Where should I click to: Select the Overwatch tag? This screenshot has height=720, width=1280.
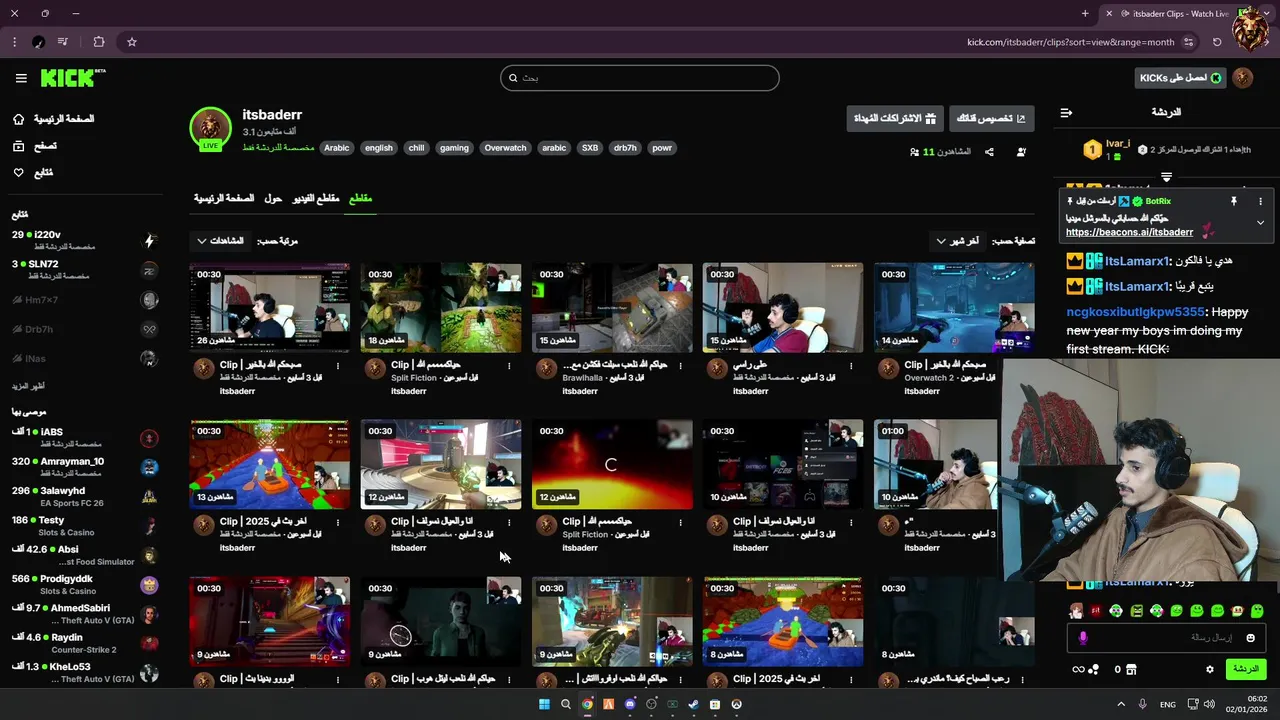(505, 148)
